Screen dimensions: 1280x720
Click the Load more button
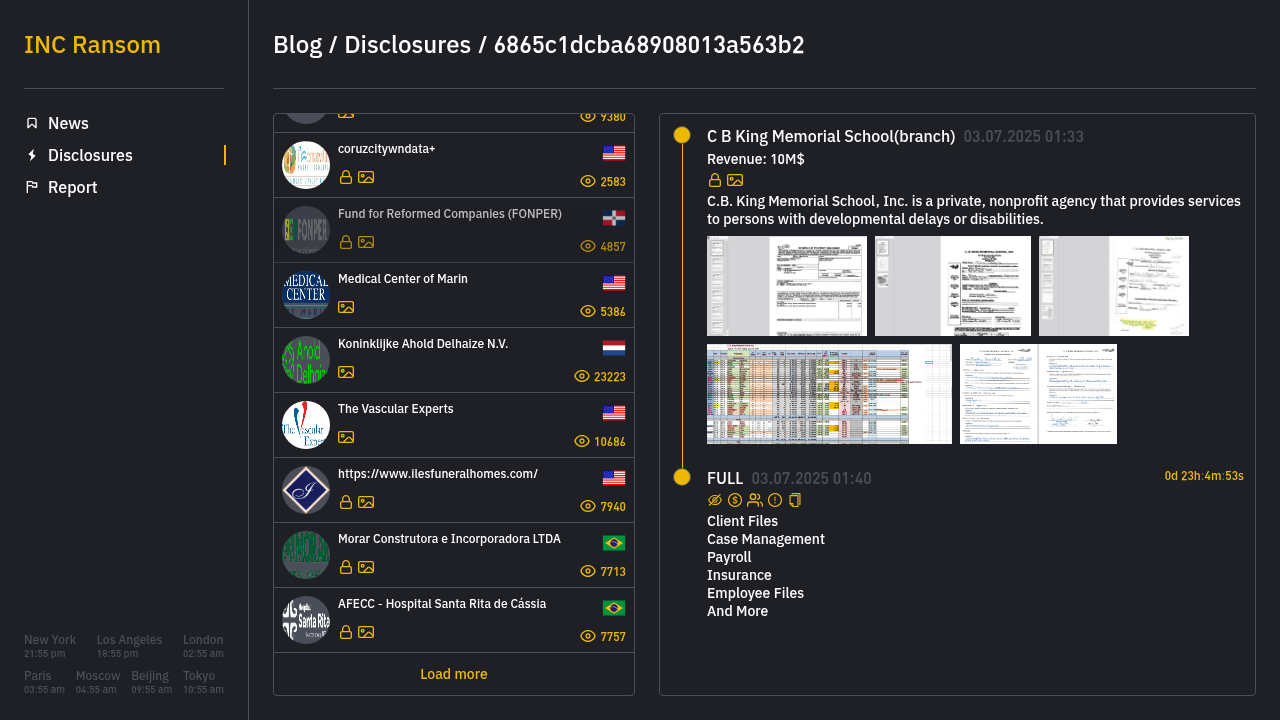click(x=453, y=674)
